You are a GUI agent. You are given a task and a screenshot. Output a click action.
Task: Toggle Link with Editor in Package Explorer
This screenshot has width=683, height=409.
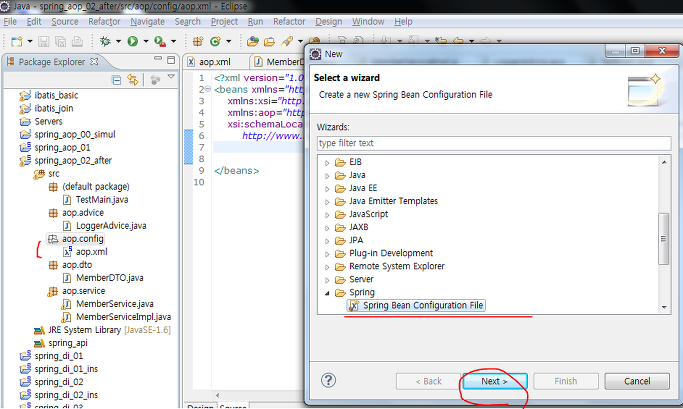(132, 80)
